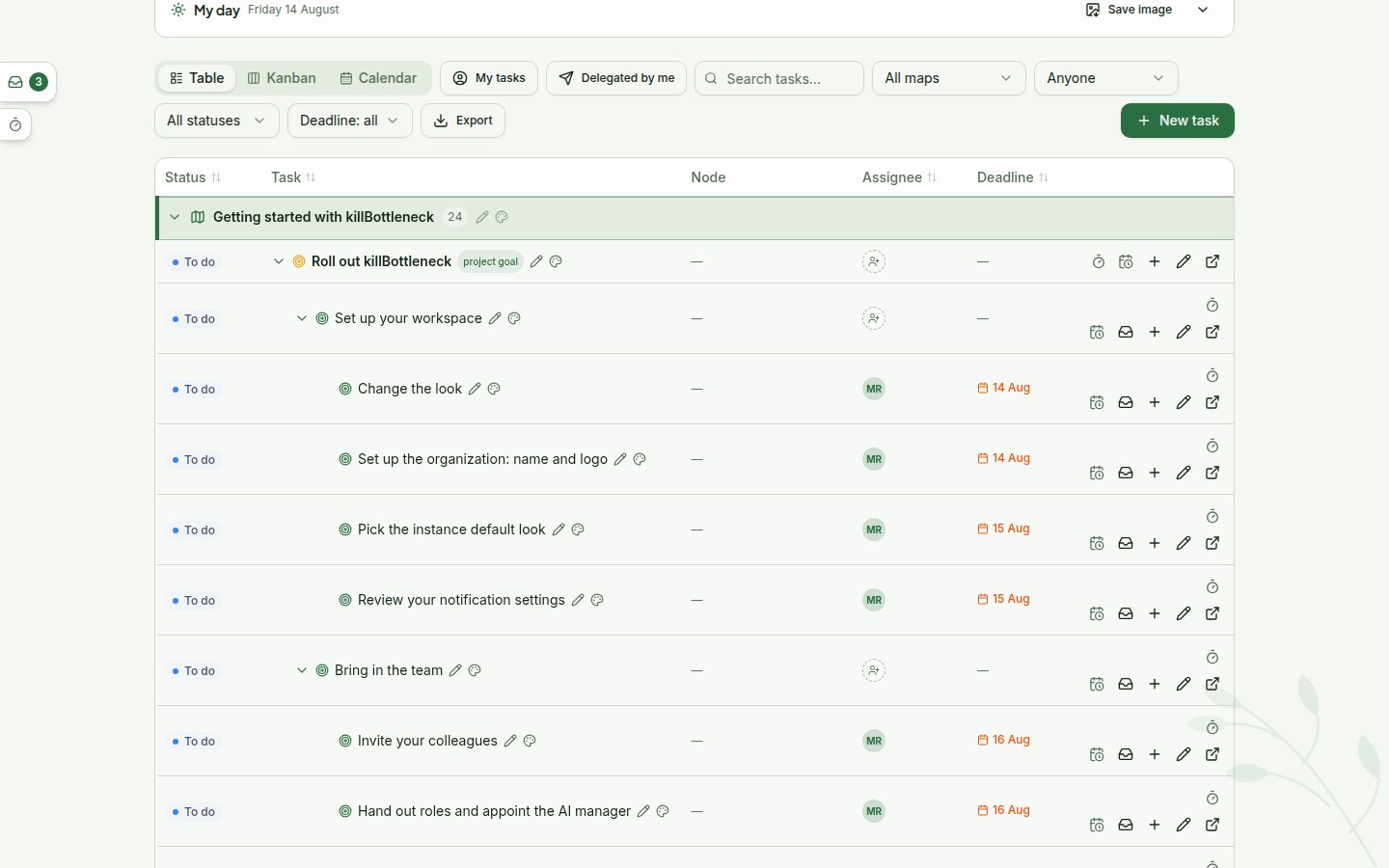This screenshot has height=868, width=1389.
Task: Open the Anyone assignee dropdown
Action: [x=1106, y=78]
